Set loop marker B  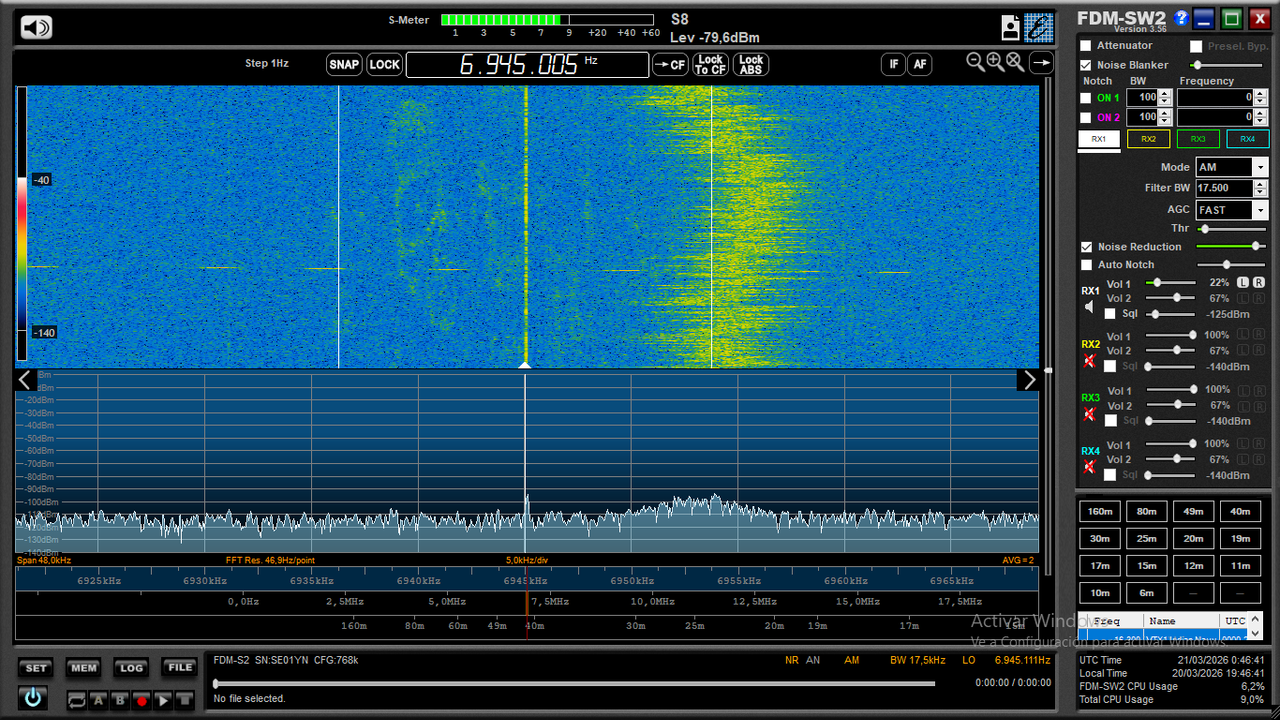(120, 701)
